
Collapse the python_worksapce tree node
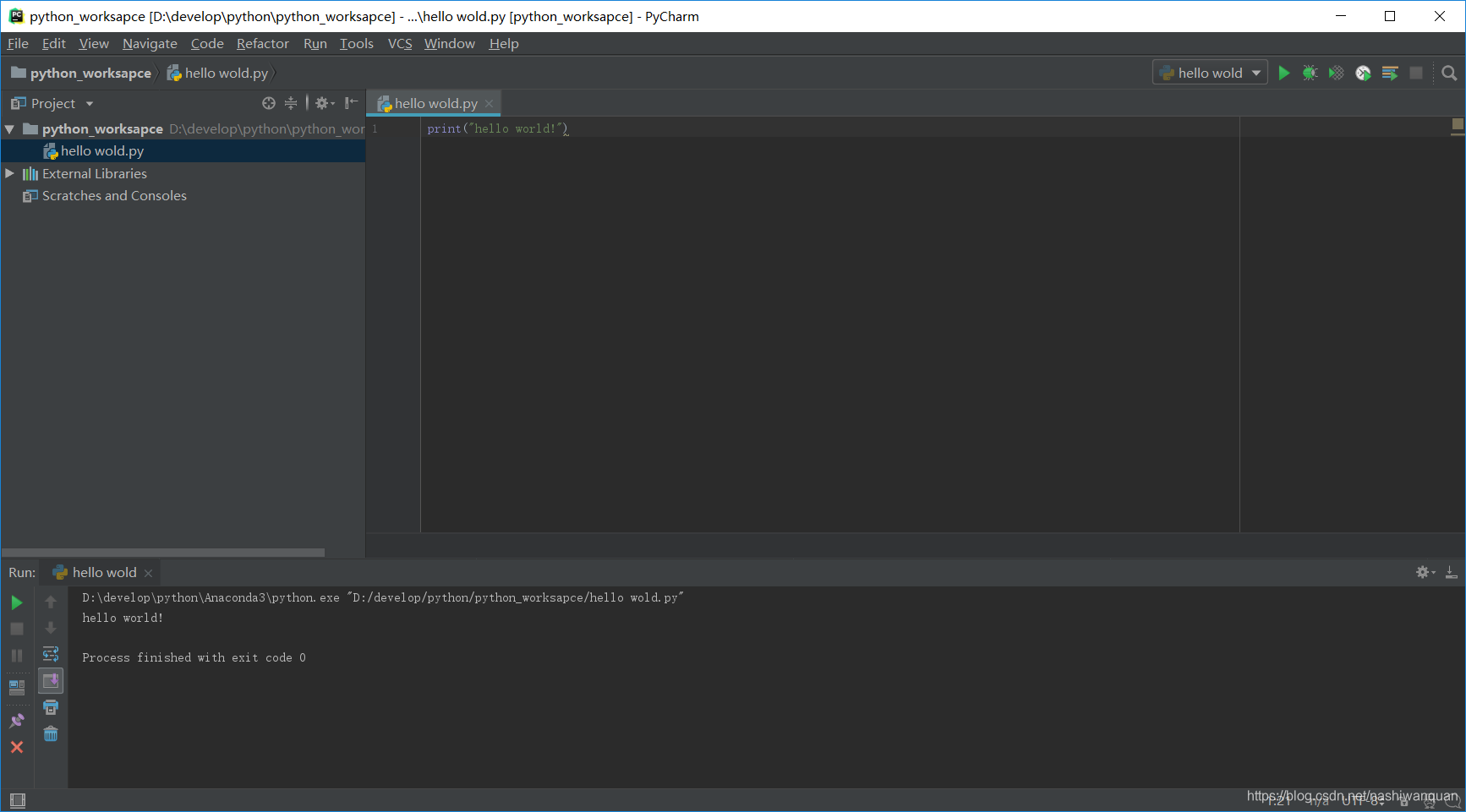tap(10, 129)
